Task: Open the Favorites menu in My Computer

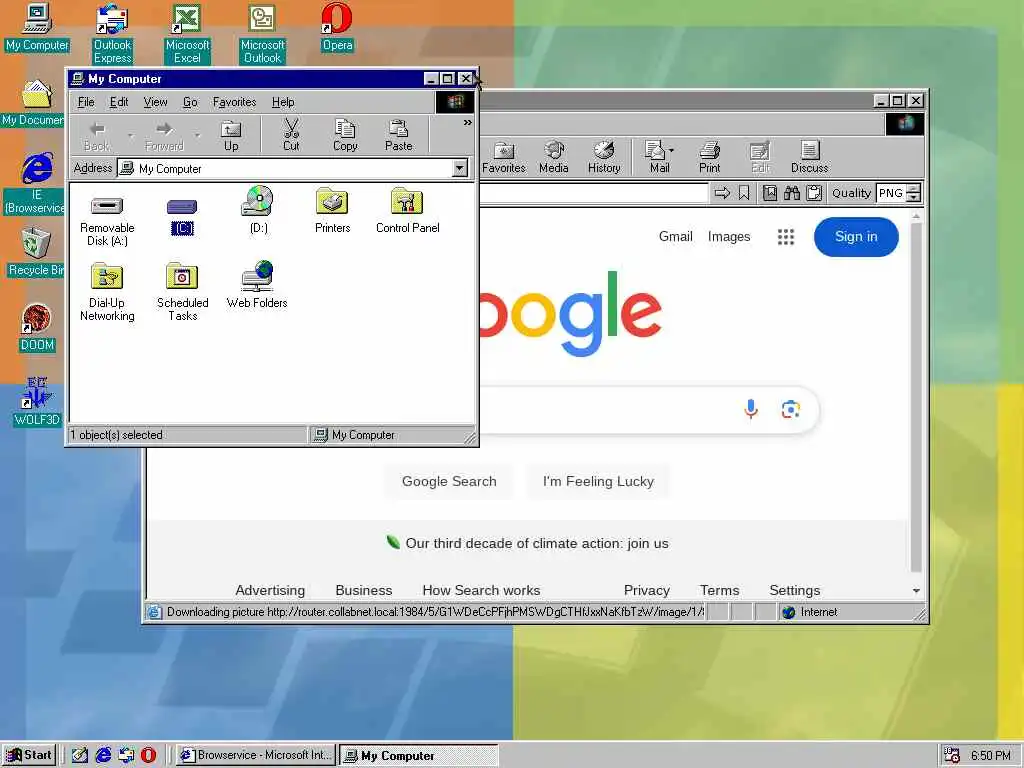Action: [x=234, y=102]
